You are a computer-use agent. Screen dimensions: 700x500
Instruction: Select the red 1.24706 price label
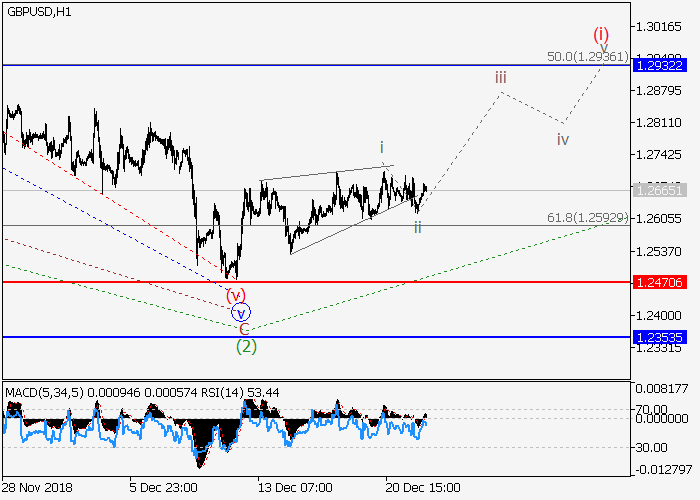pos(659,282)
